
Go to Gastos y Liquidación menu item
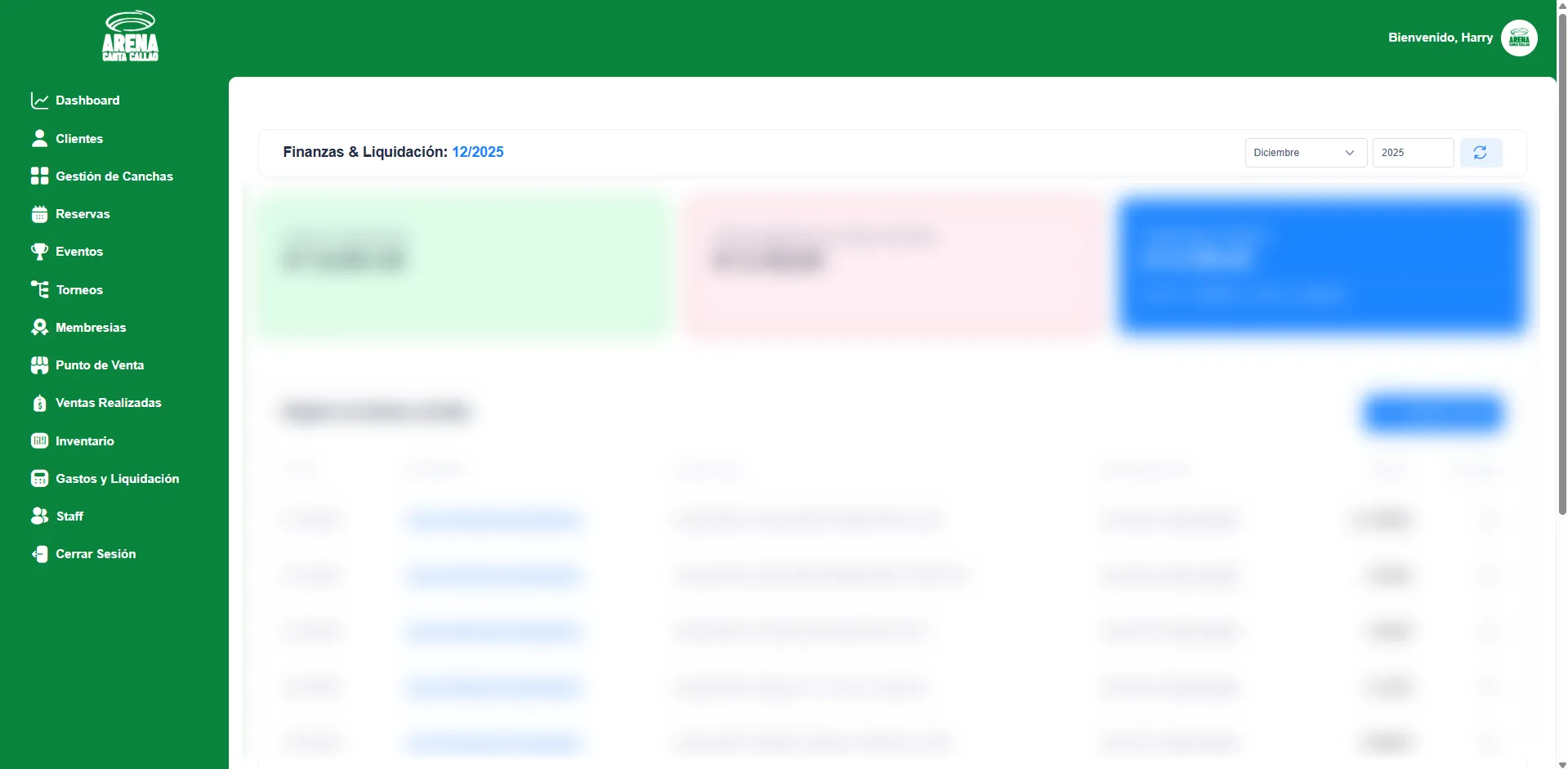(x=117, y=479)
